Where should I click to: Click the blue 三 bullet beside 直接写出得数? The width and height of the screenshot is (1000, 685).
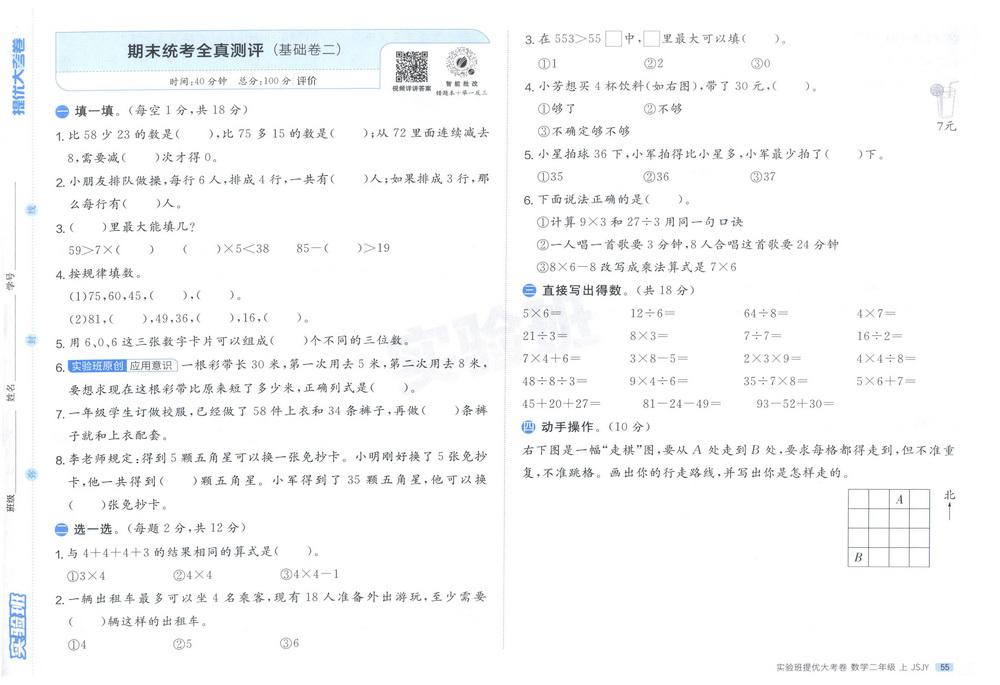tap(529, 291)
